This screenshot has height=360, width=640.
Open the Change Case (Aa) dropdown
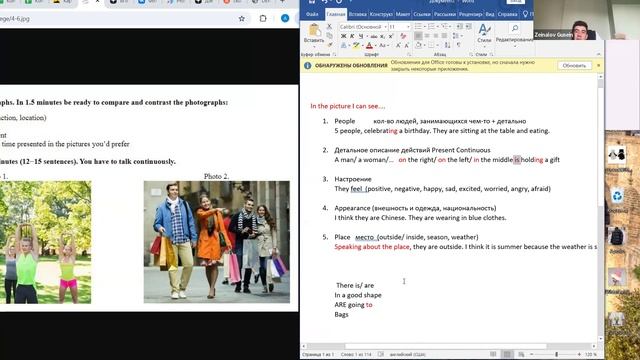(x=383, y=45)
